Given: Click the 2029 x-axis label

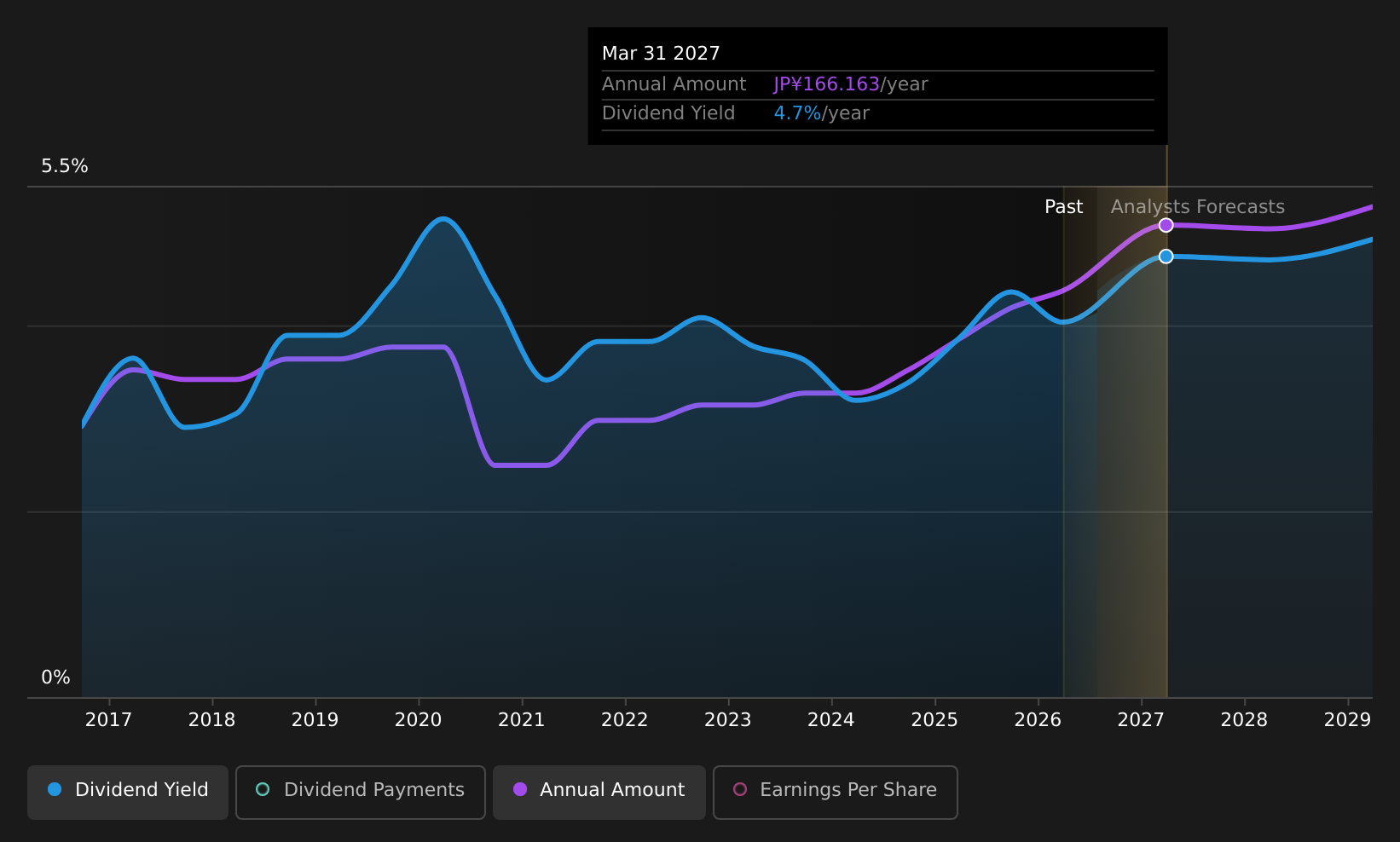Looking at the screenshot, I should [1347, 720].
